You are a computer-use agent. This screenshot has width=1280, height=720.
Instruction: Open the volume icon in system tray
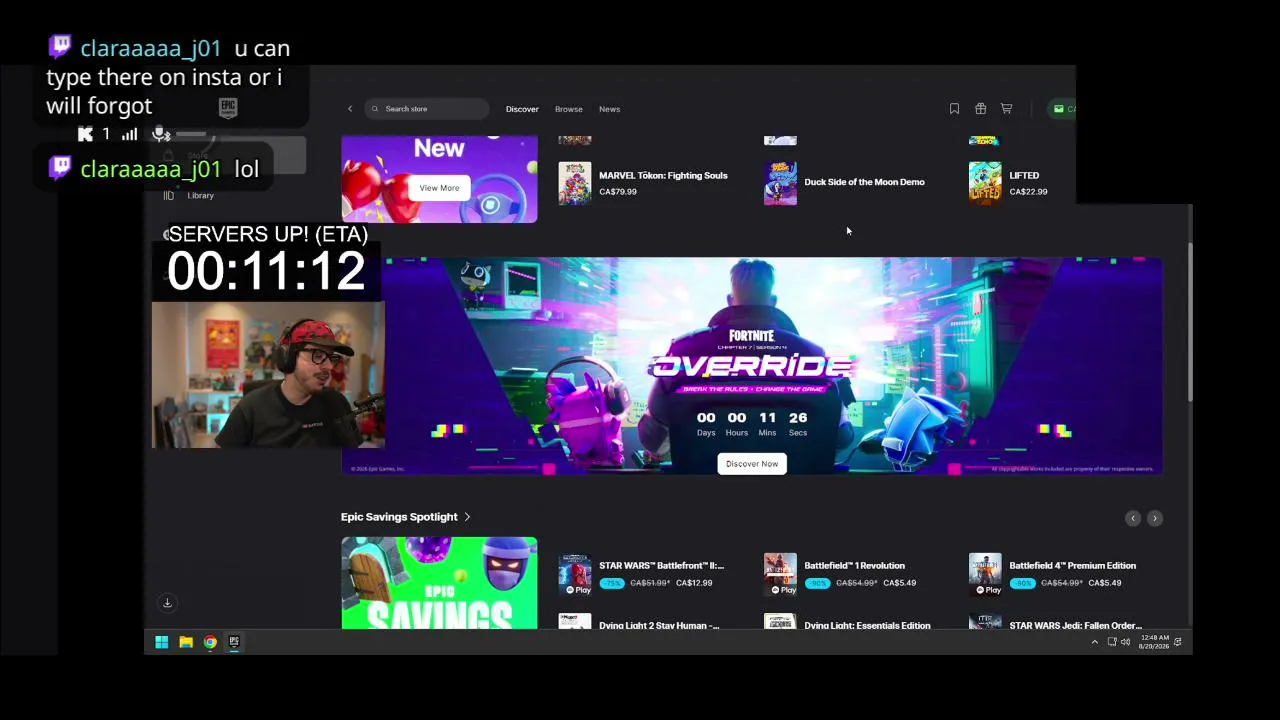click(x=1125, y=642)
